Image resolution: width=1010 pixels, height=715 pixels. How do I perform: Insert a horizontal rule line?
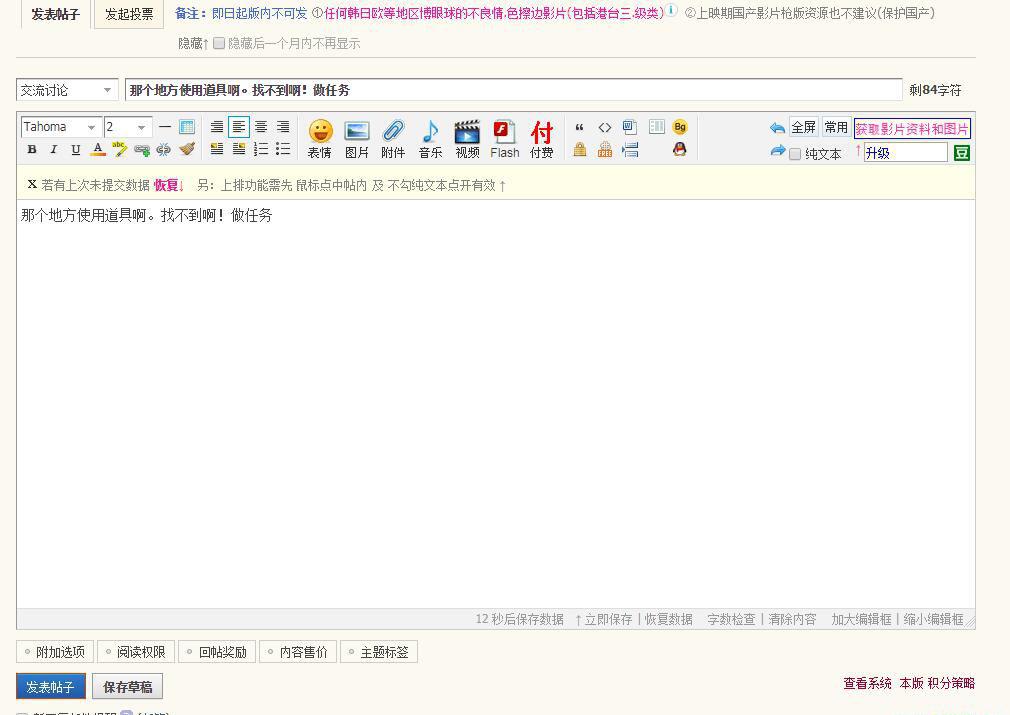(165, 127)
